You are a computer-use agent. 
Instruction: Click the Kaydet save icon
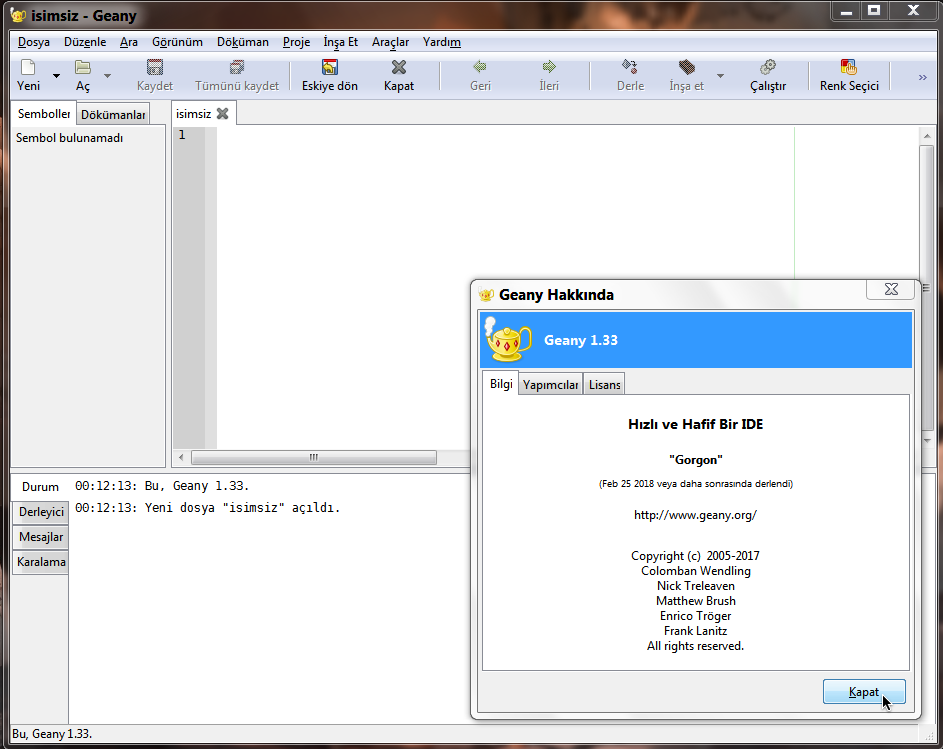155,67
